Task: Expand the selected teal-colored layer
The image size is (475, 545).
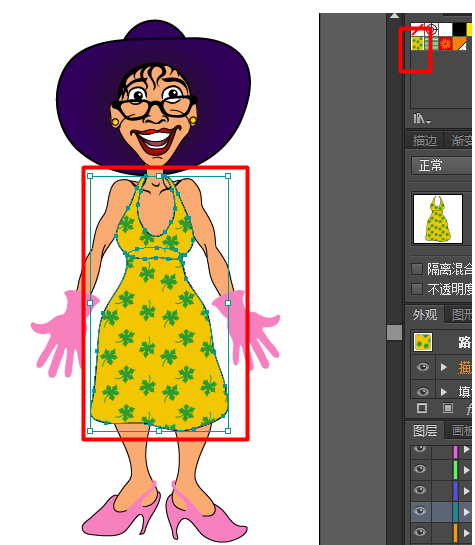Action: (467, 512)
